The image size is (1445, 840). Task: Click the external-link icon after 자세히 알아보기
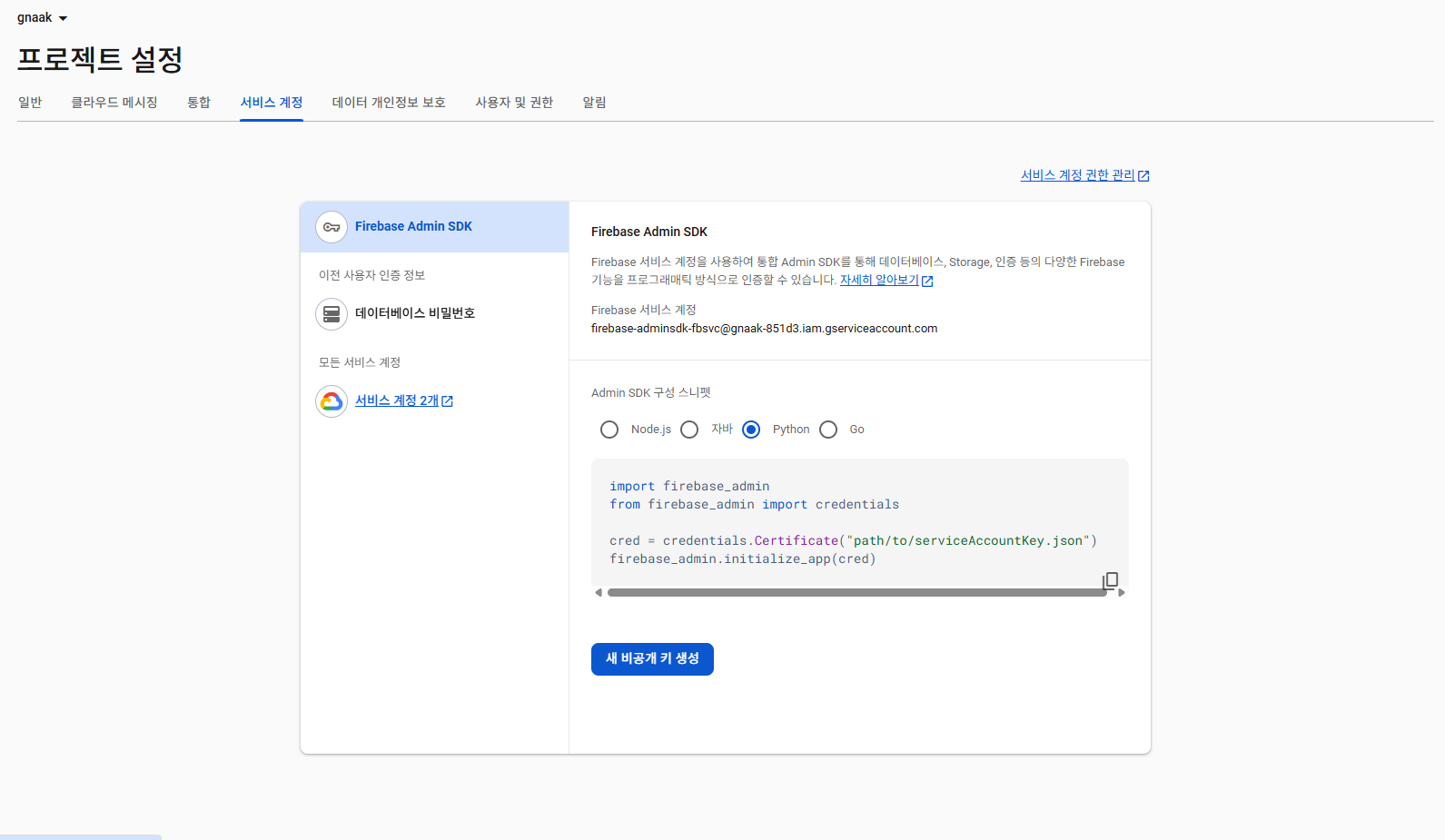point(927,281)
